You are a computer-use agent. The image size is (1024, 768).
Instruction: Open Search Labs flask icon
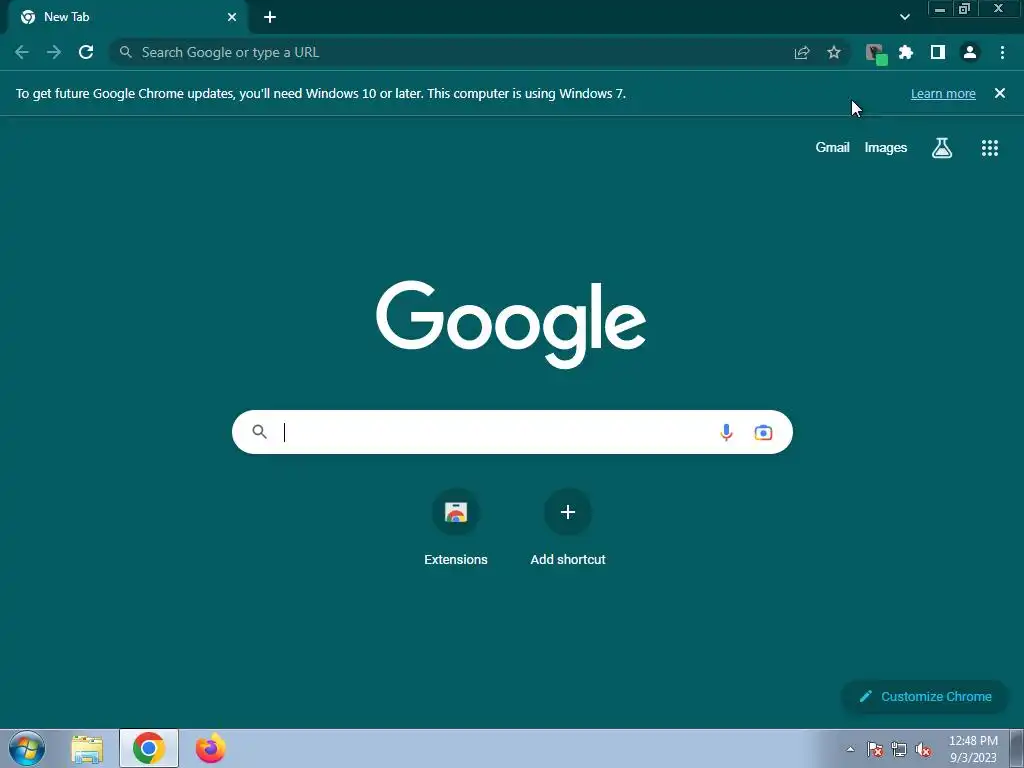(x=942, y=148)
